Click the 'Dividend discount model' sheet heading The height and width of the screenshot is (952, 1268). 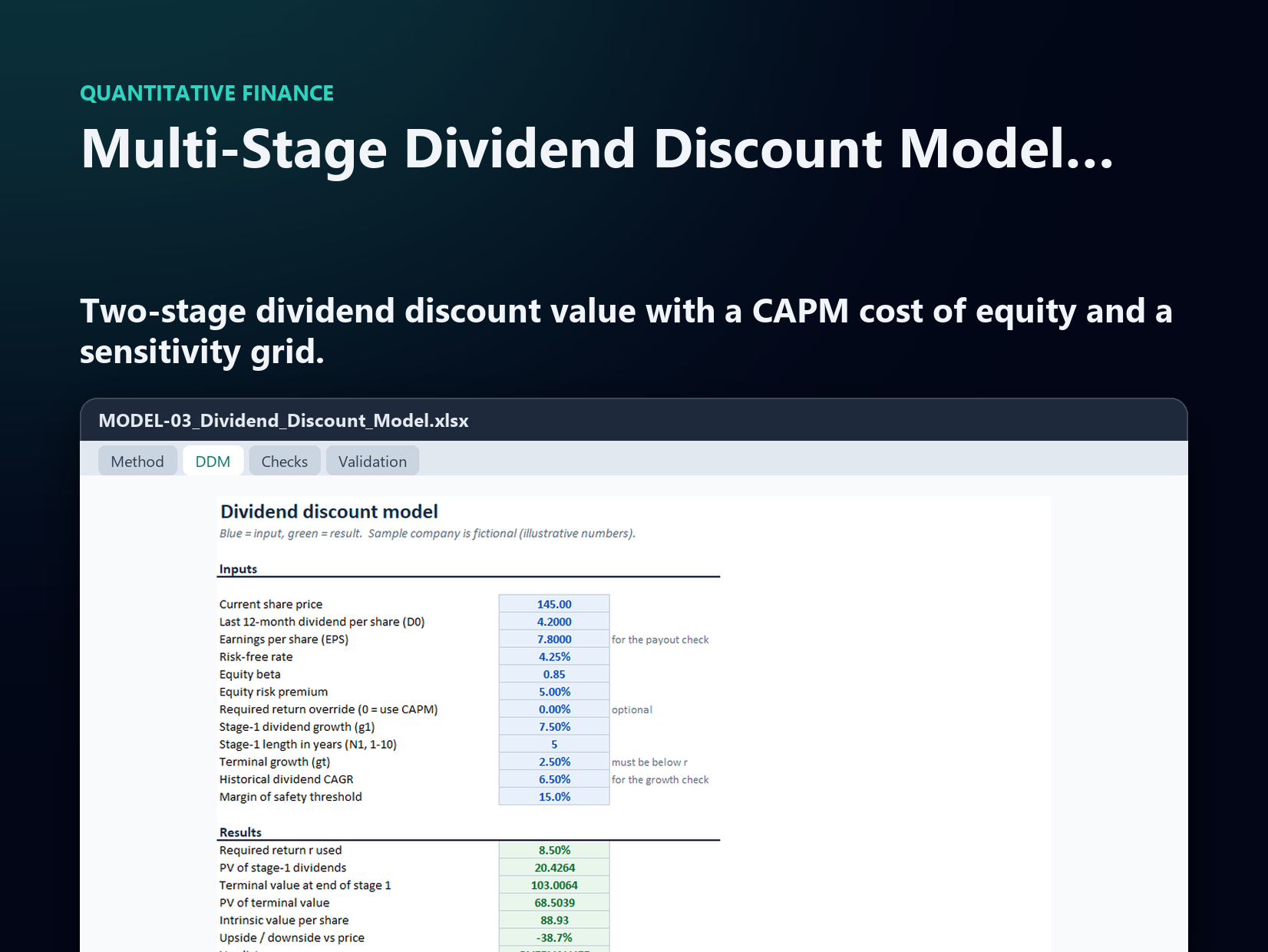(x=329, y=512)
